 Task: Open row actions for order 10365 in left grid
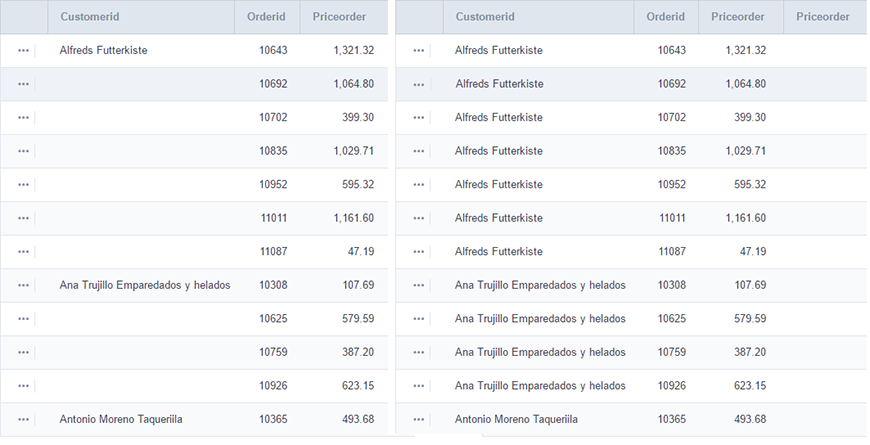pos(23,419)
